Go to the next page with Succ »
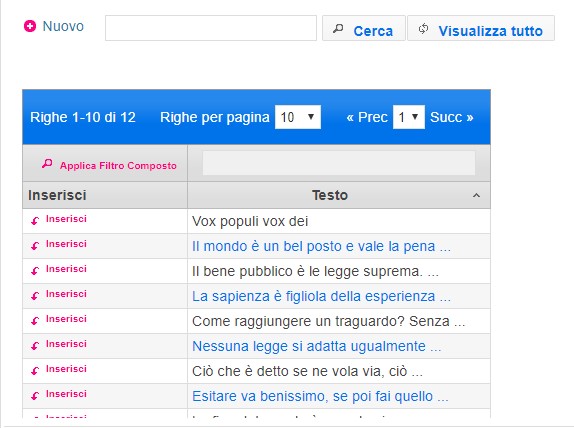The width and height of the screenshot is (574, 428). pyautogui.click(x=452, y=117)
